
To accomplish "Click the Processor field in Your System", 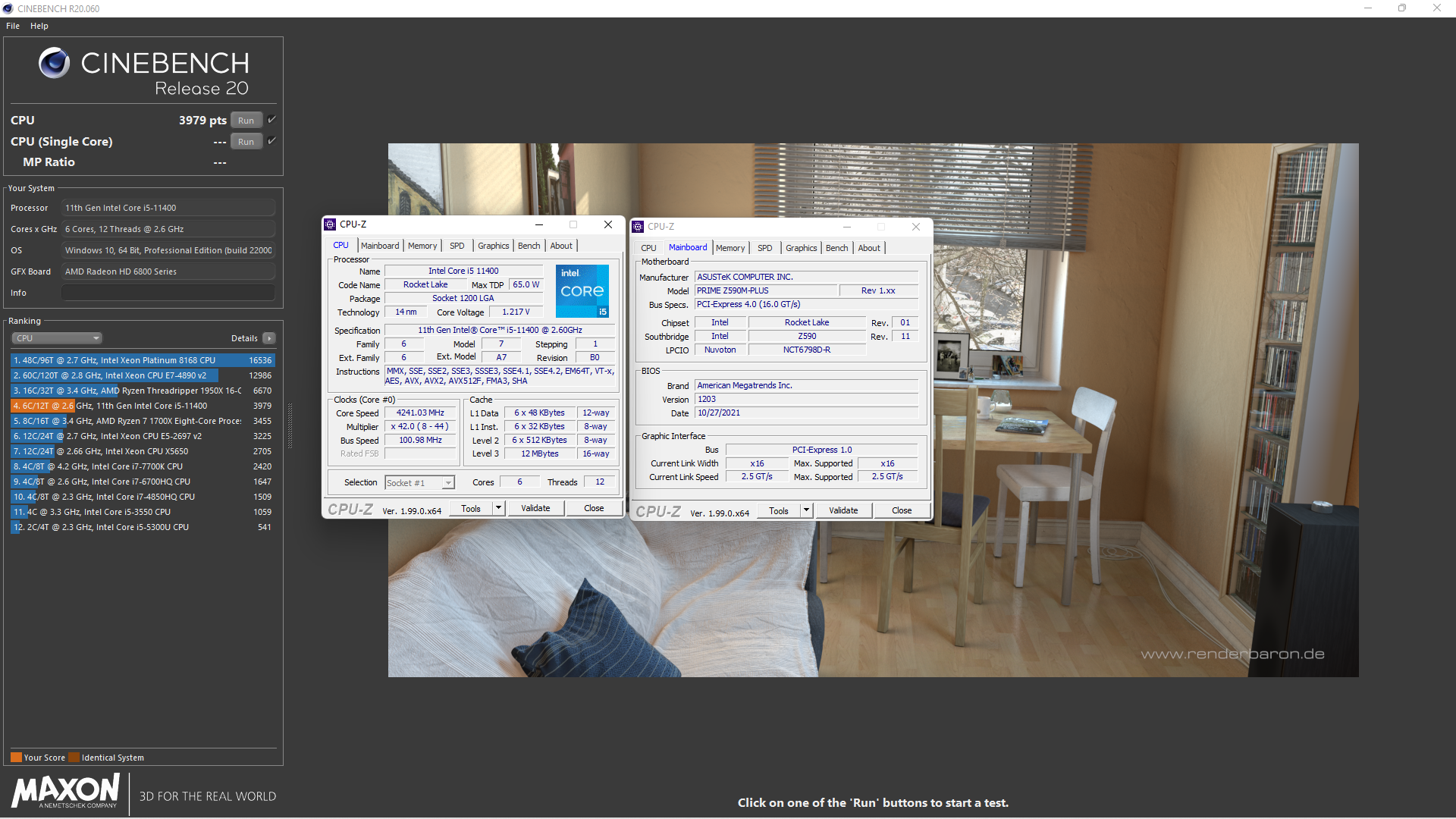I will pos(168,208).
